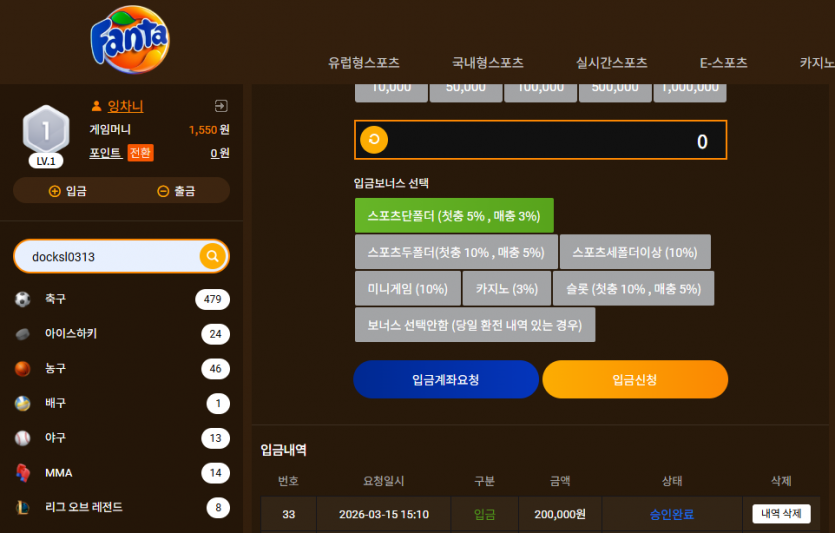Open the 유럽형스포츠 menu
Viewport: 835px width, 533px height.
(x=364, y=63)
